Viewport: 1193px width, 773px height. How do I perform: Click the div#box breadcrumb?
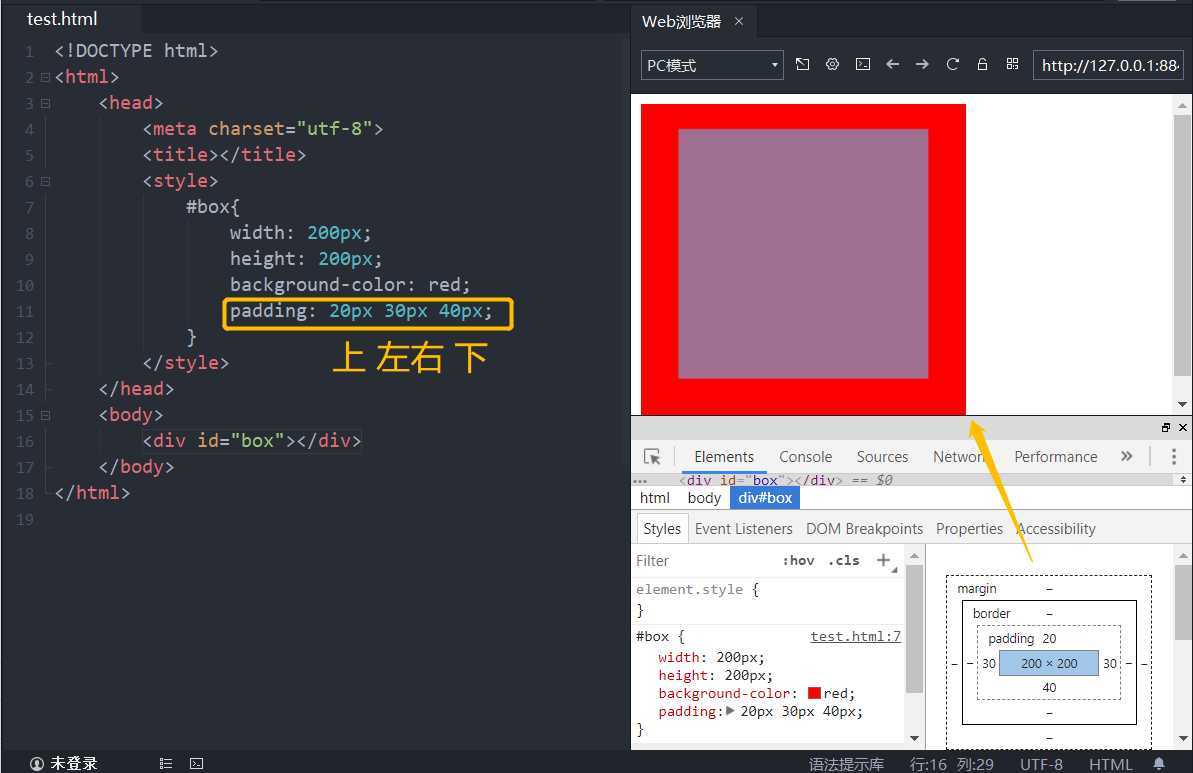765,498
